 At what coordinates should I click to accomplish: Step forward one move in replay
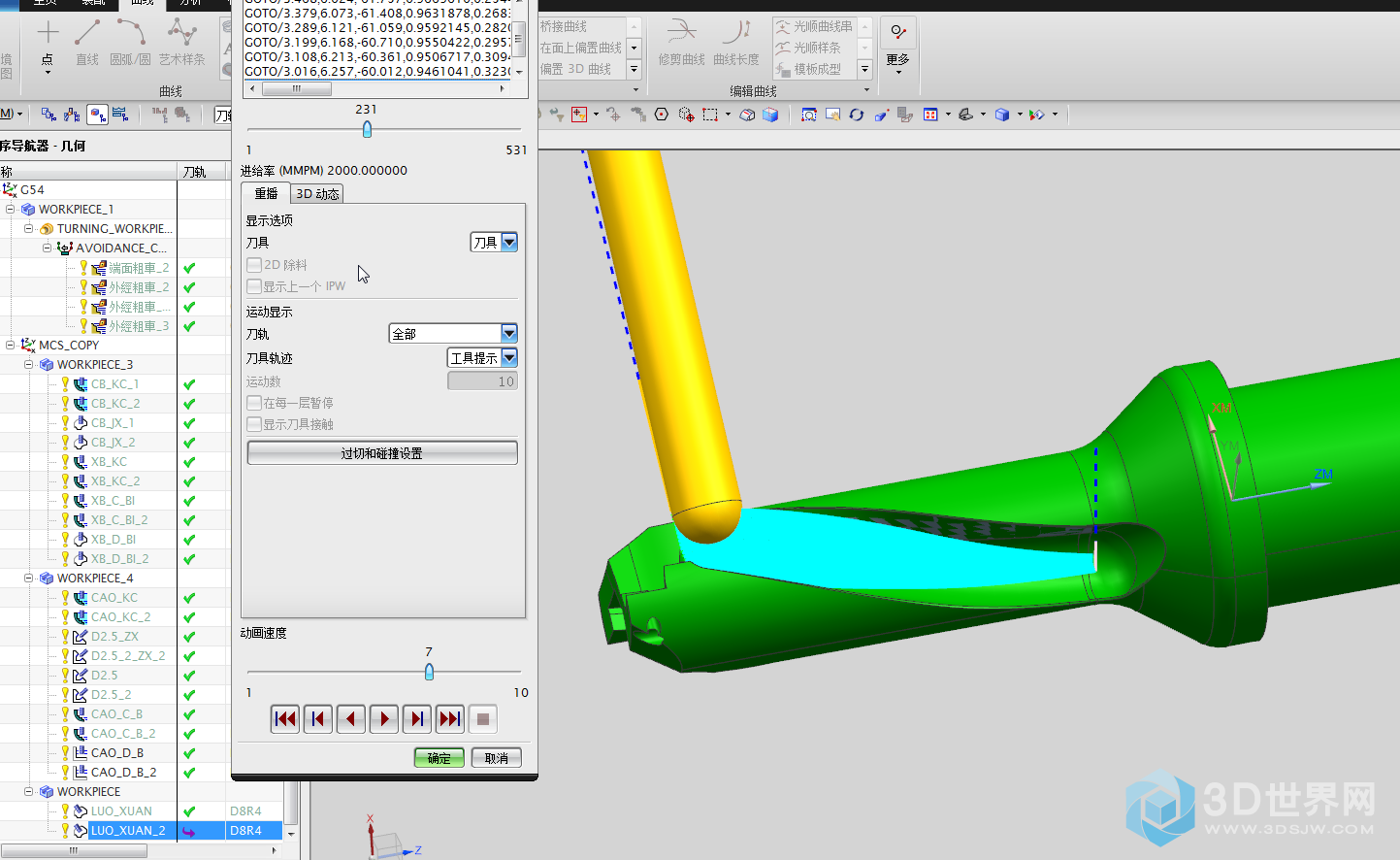pos(417,719)
